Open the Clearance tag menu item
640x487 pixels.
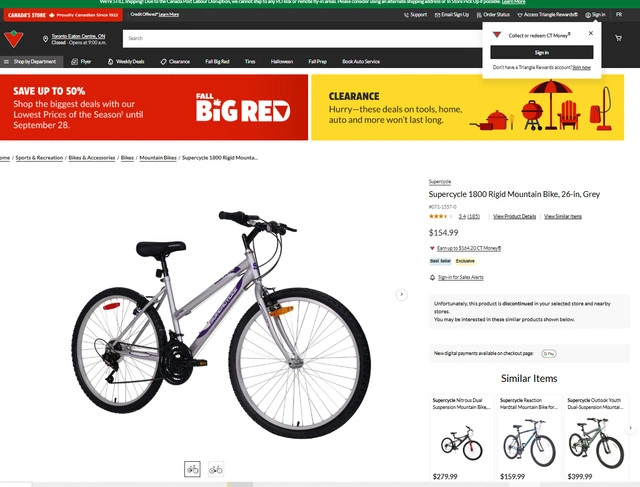175,62
